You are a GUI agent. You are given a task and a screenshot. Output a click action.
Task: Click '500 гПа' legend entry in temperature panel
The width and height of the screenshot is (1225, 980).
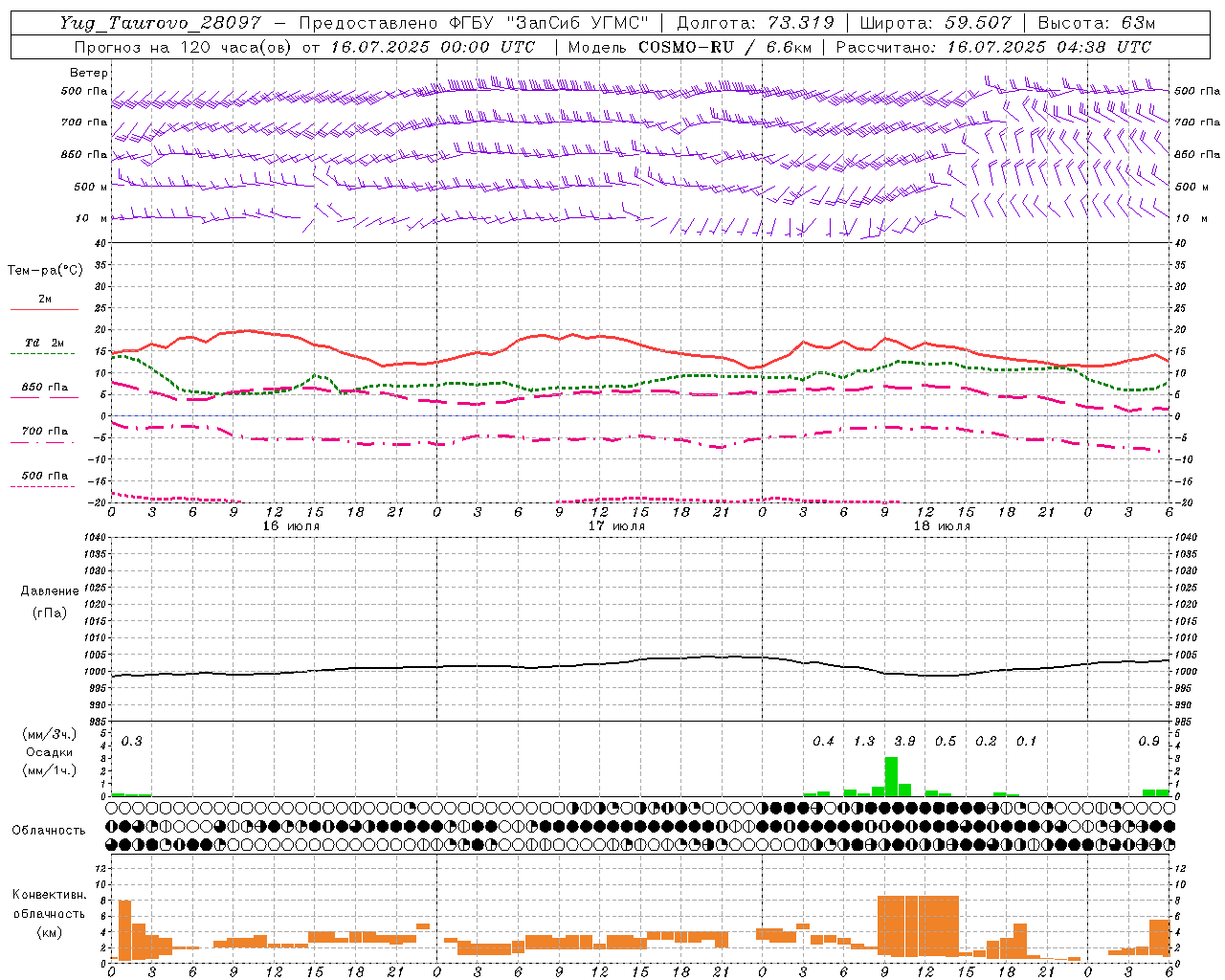45,476
